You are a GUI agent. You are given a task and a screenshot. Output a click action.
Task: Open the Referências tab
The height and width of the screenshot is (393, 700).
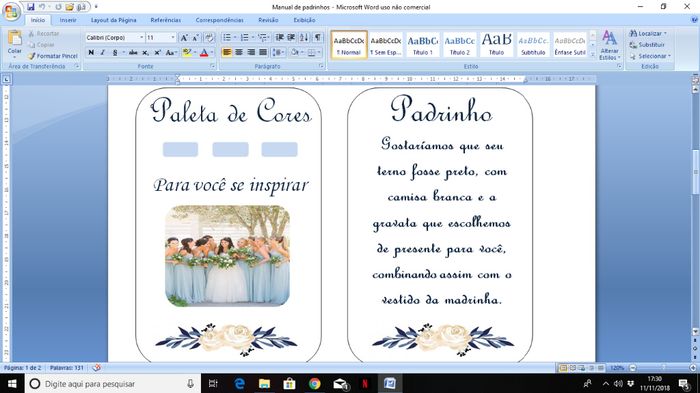pos(166,20)
